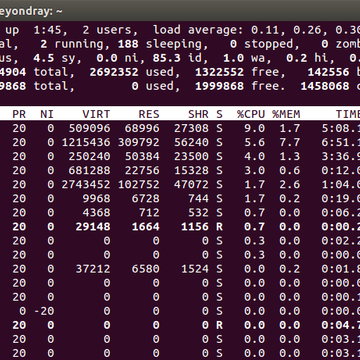The height and width of the screenshot is (360, 360).
Task: Click the bold 29148 running process row
Action: (x=180, y=227)
